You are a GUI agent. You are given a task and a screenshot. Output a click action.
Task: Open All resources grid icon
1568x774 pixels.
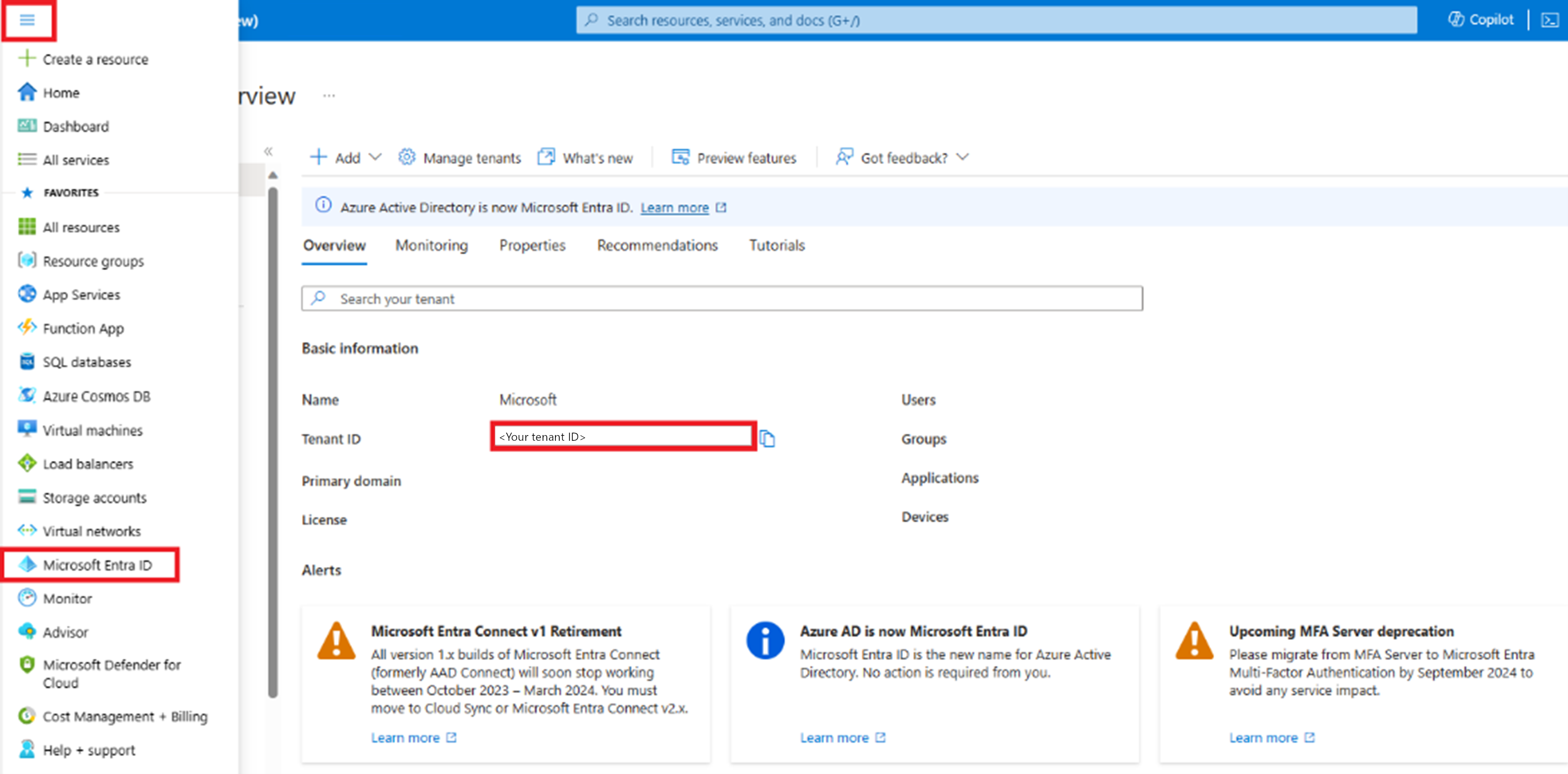point(27,227)
